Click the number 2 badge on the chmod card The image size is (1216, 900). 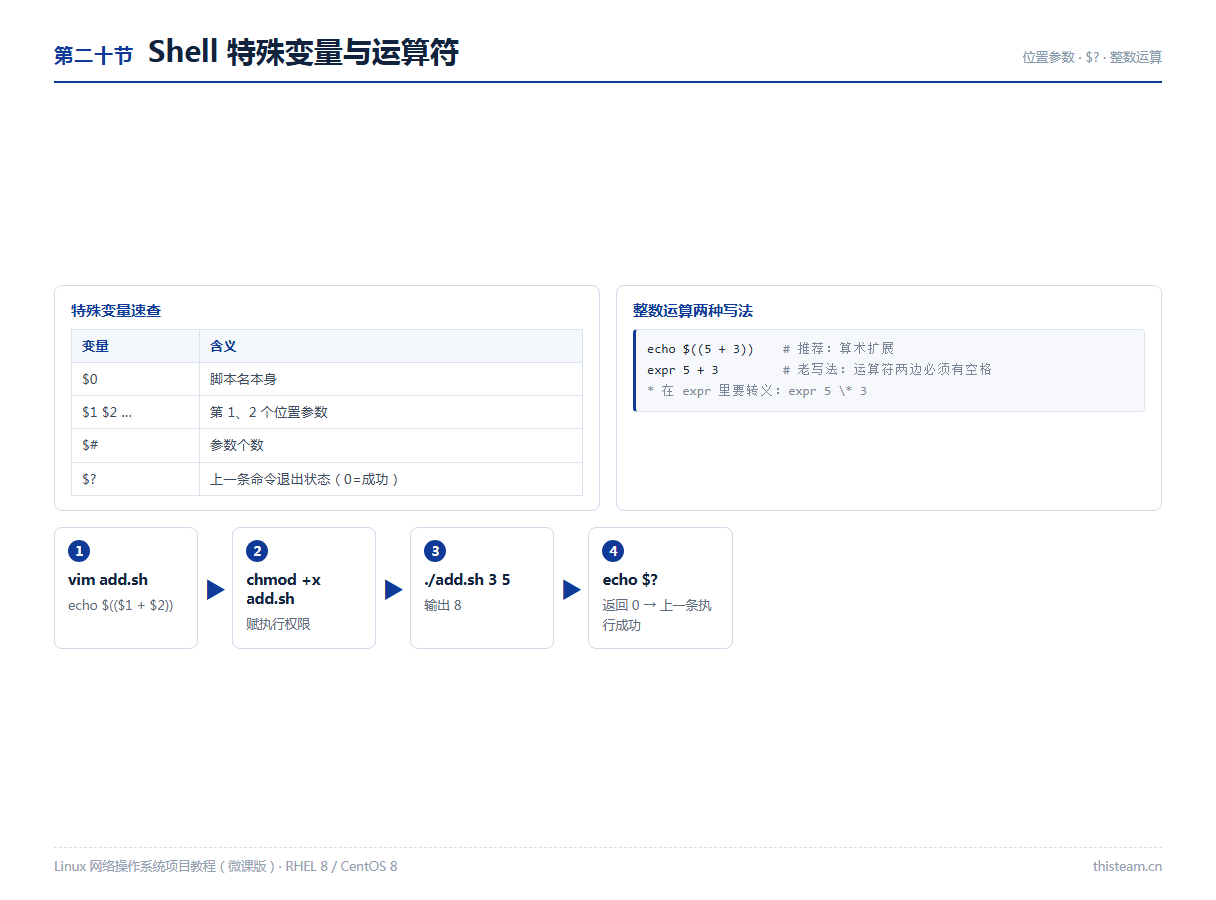[257, 551]
